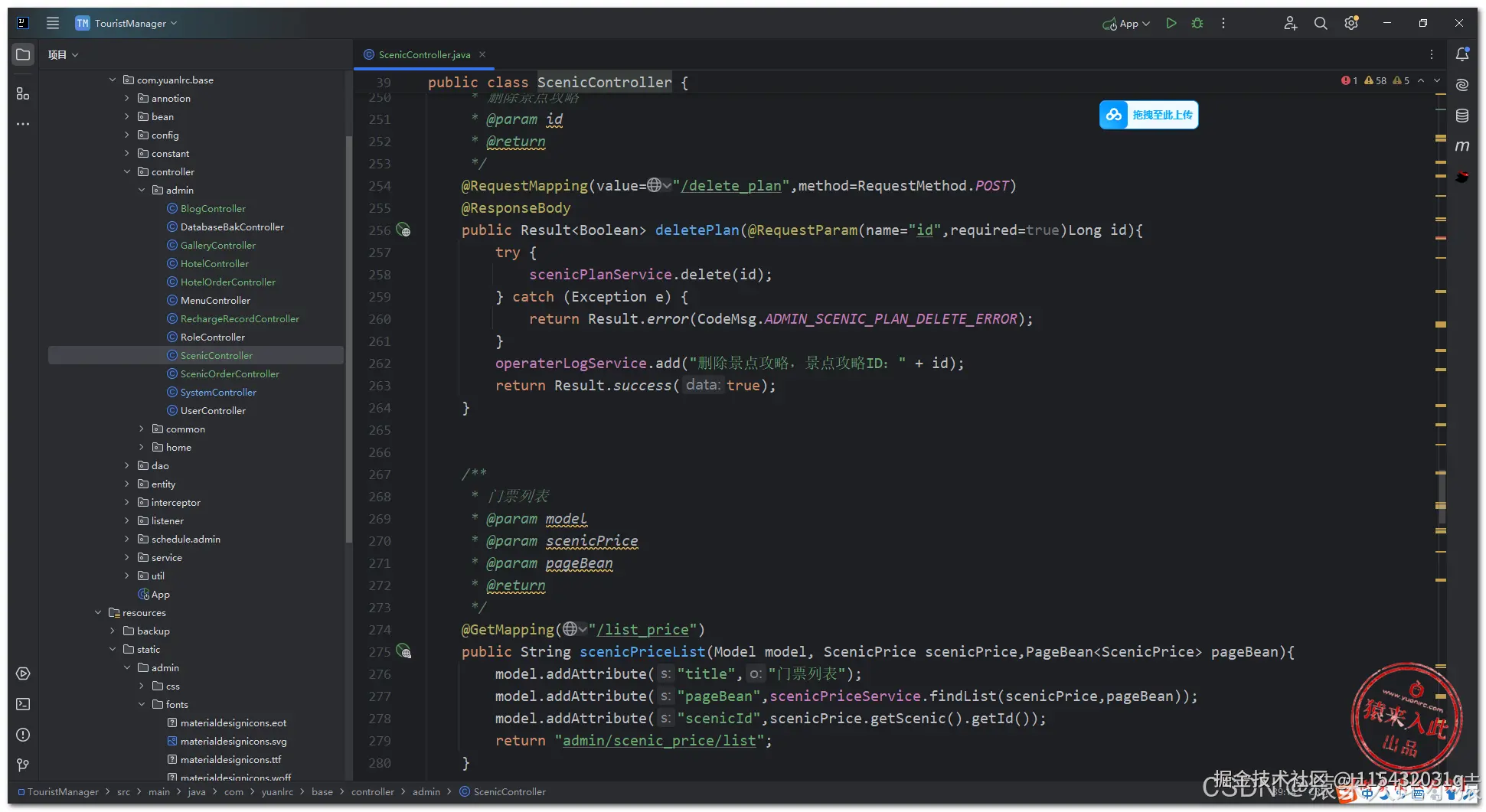This screenshot has width=1486, height=812.
Task: Collapse the fonts folder
Action: pos(142,704)
